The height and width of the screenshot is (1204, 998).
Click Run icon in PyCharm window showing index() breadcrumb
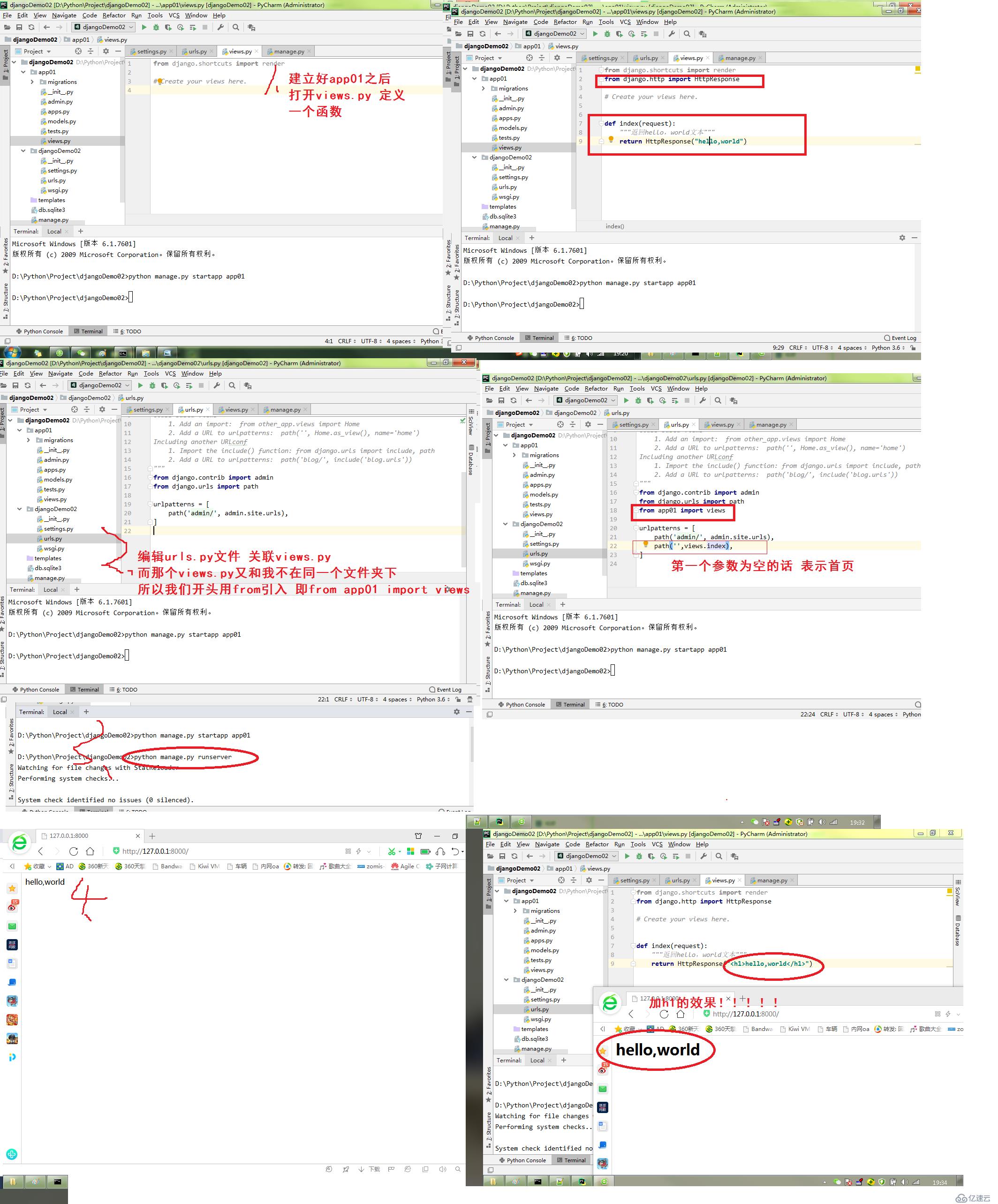point(595,34)
